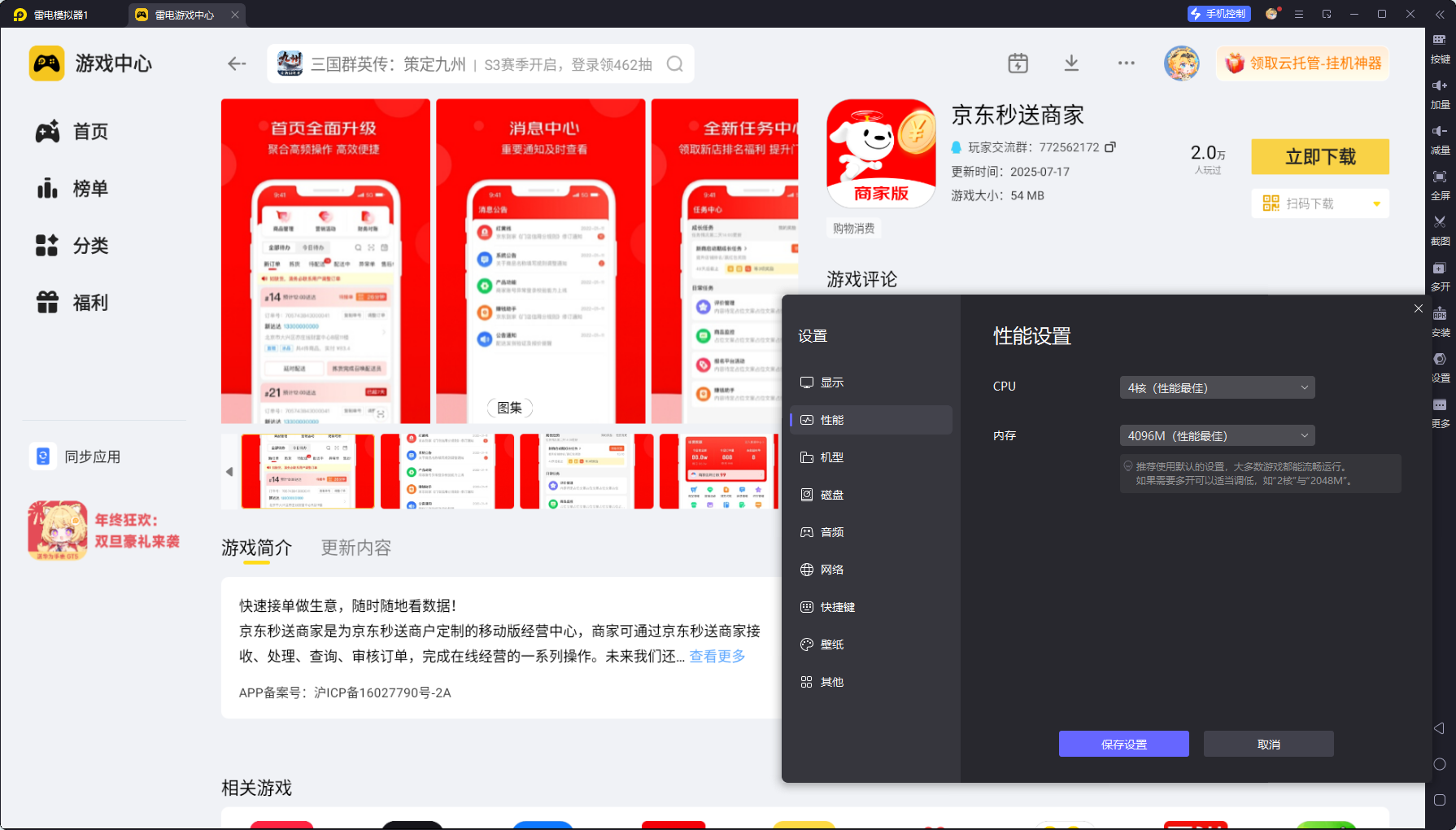Click the 游戏中心 logo
This screenshot has width=1456, height=830.
tap(91, 63)
